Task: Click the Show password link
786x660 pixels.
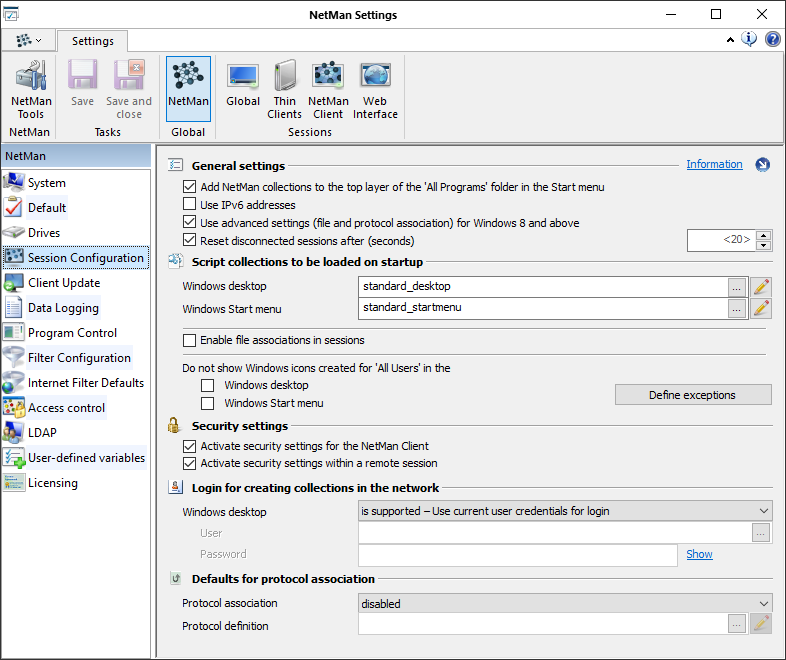Action: tap(699, 554)
